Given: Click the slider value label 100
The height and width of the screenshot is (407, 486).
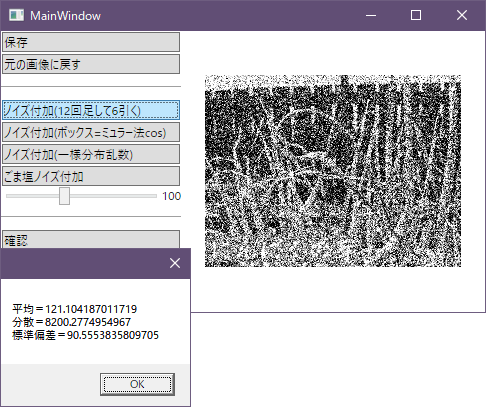Looking at the screenshot, I should coord(171,196).
